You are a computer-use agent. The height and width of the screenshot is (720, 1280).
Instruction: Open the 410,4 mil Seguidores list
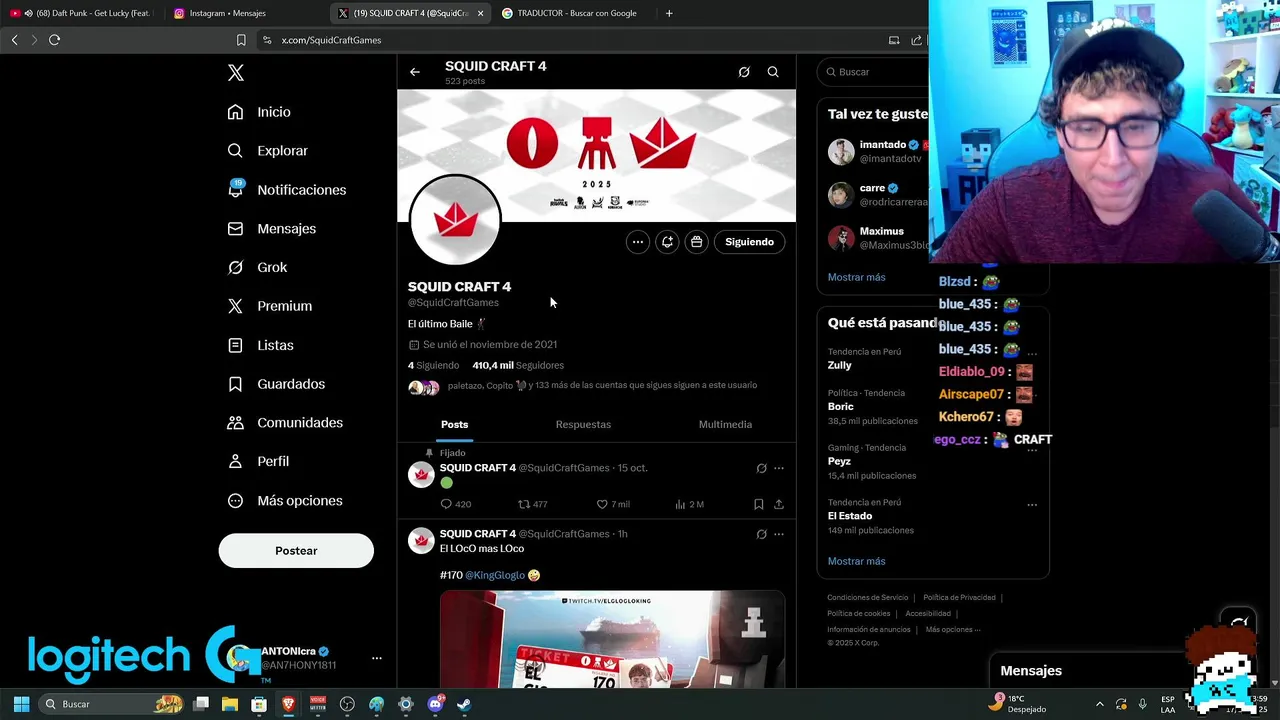click(x=518, y=365)
